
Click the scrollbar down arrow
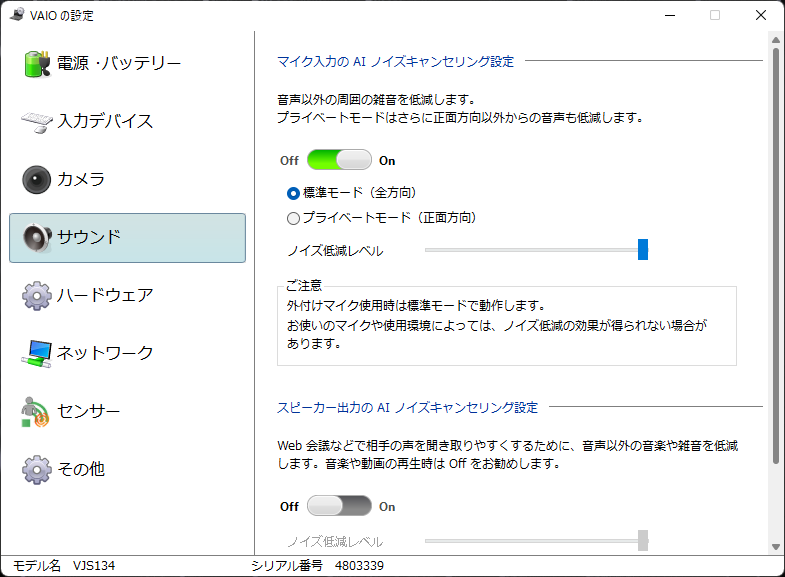tap(775, 547)
